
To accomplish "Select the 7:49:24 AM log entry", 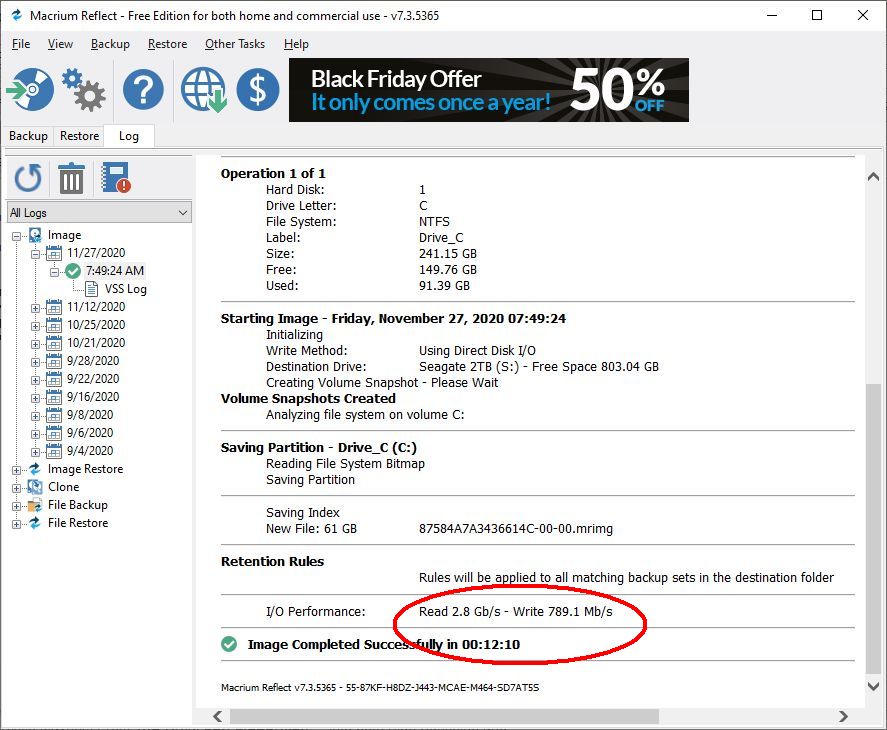I will [x=114, y=271].
